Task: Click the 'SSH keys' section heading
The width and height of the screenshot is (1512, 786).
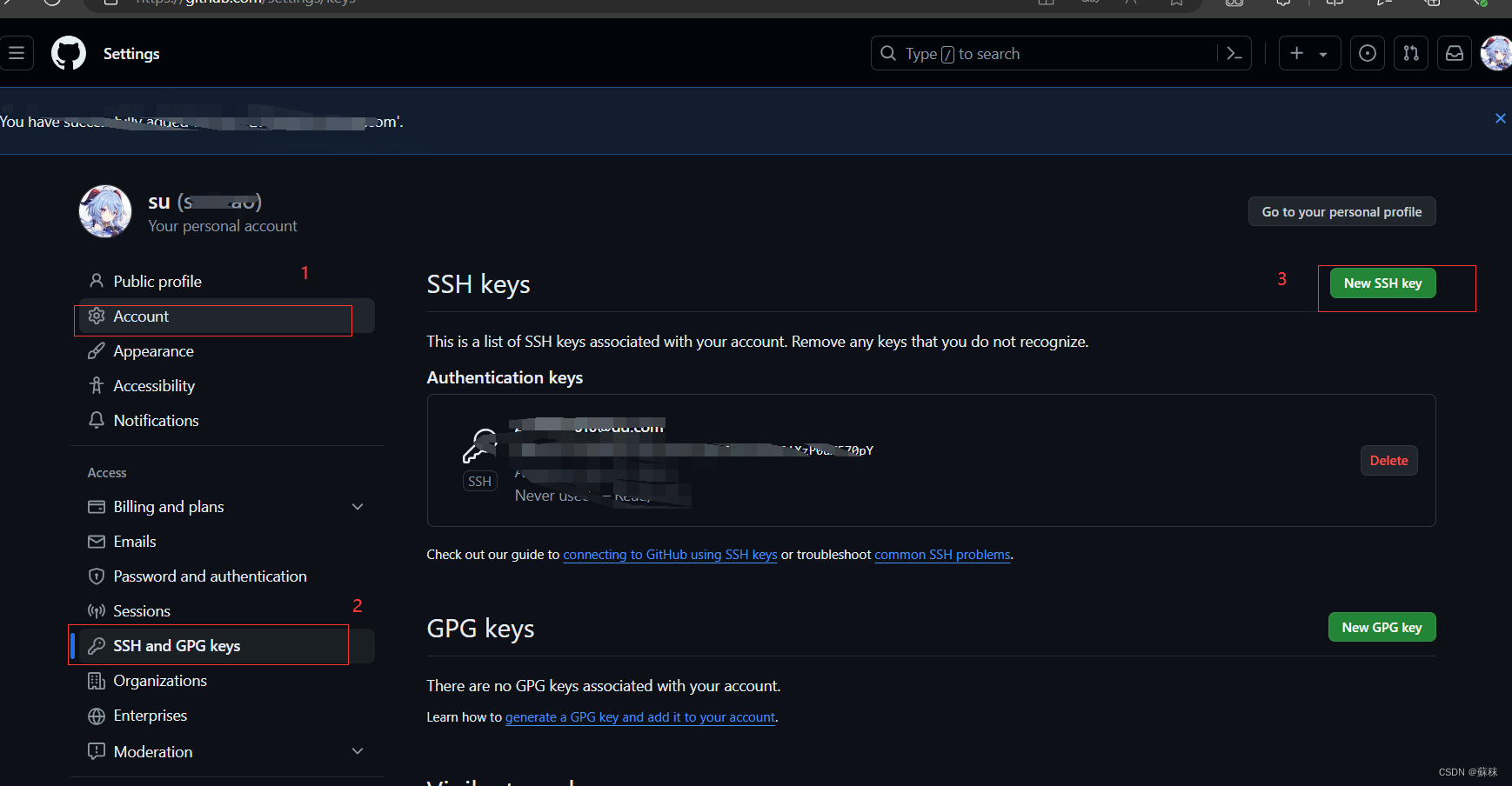Action: (478, 284)
